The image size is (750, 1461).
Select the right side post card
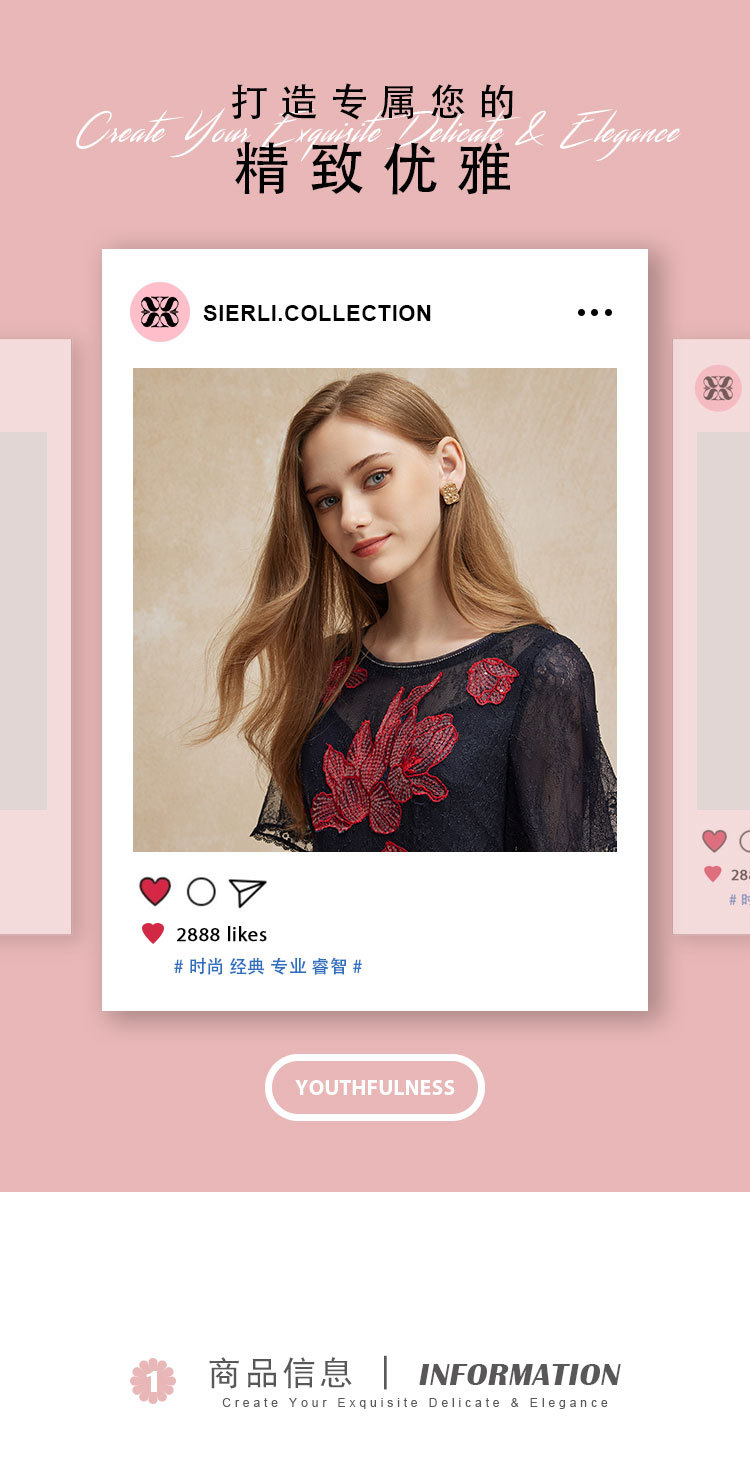(x=712, y=636)
